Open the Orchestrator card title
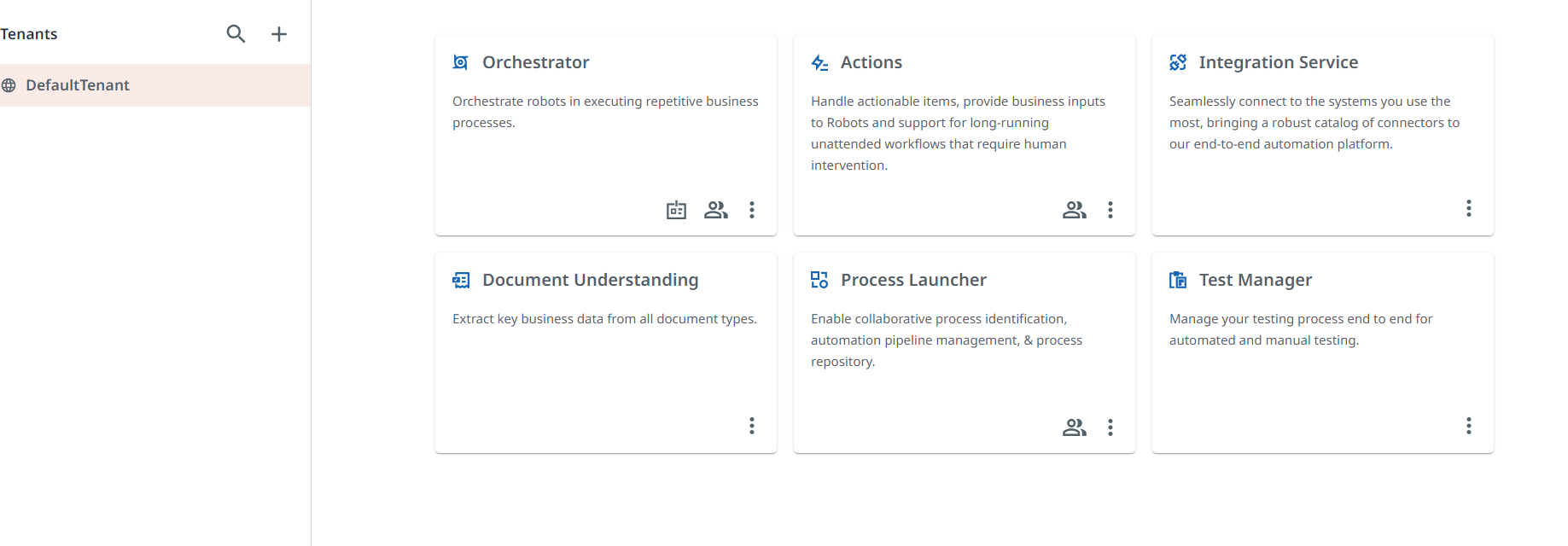The width and height of the screenshot is (1568, 546). pyautogui.click(x=535, y=62)
